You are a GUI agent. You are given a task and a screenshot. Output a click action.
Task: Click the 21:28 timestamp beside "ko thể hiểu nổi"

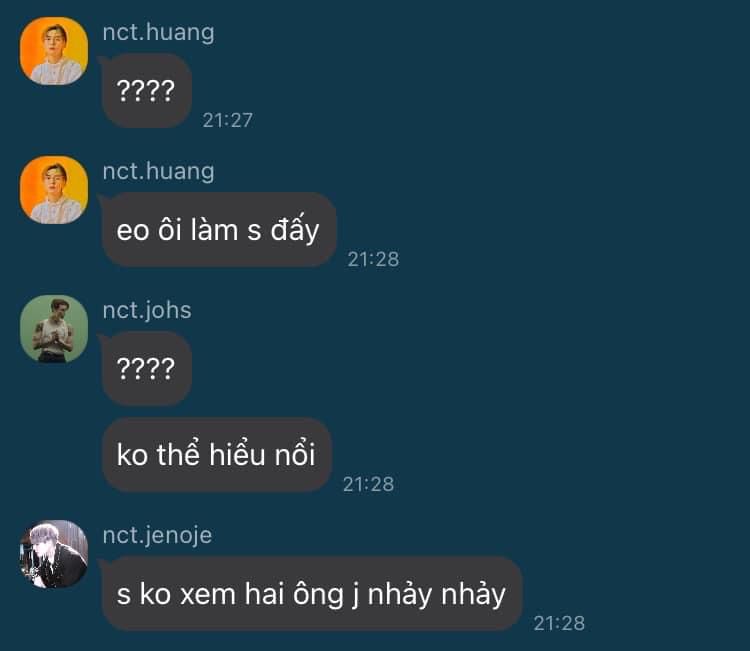pos(368,484)
